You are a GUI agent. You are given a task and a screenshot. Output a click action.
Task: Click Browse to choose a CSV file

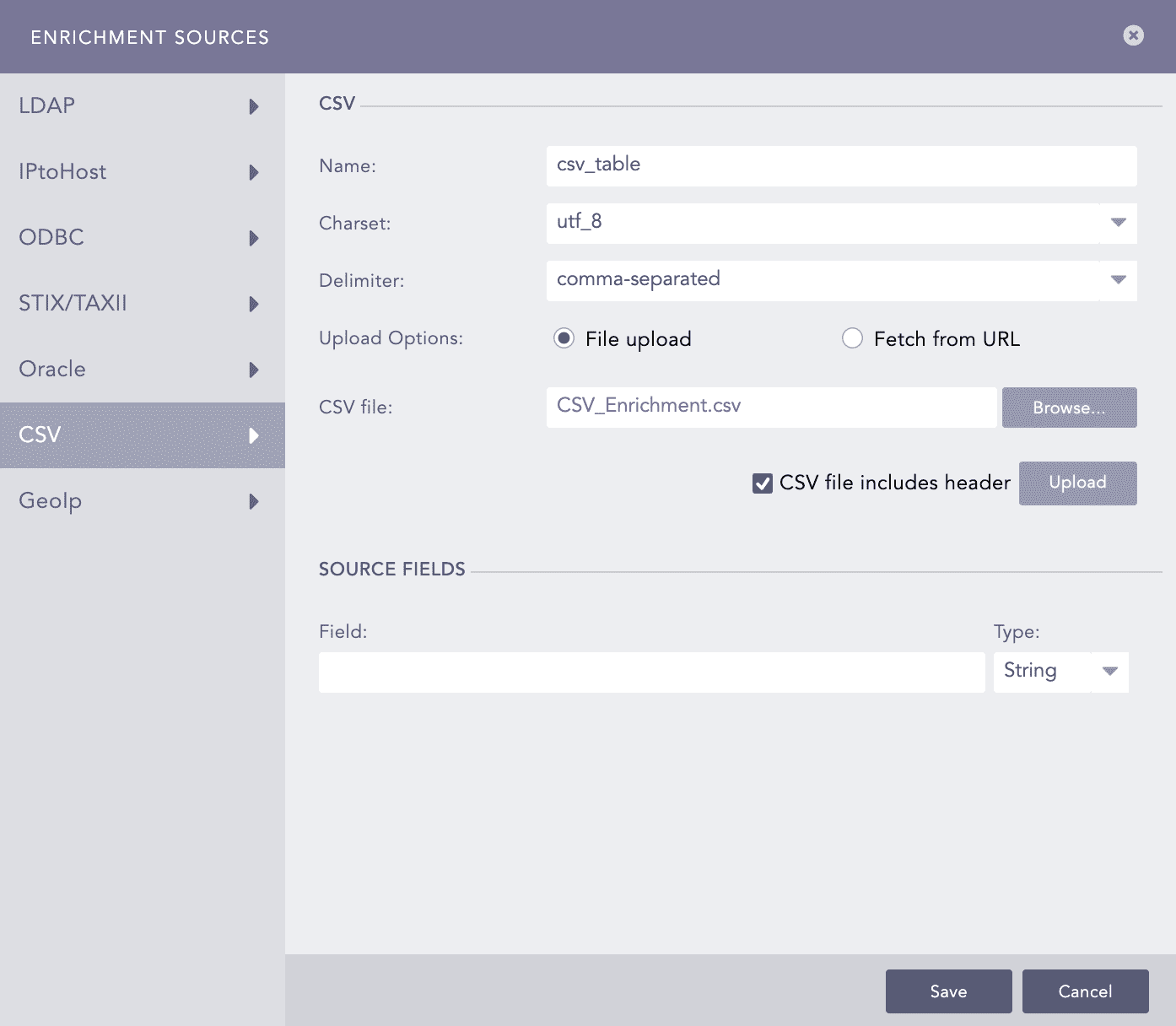click(x=1069, y=408)
